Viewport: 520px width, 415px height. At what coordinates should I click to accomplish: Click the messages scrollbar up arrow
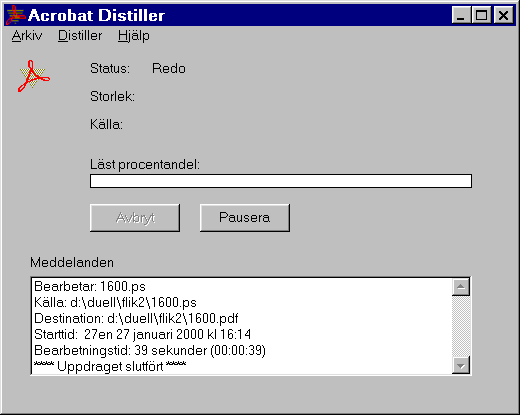(461, 287)
